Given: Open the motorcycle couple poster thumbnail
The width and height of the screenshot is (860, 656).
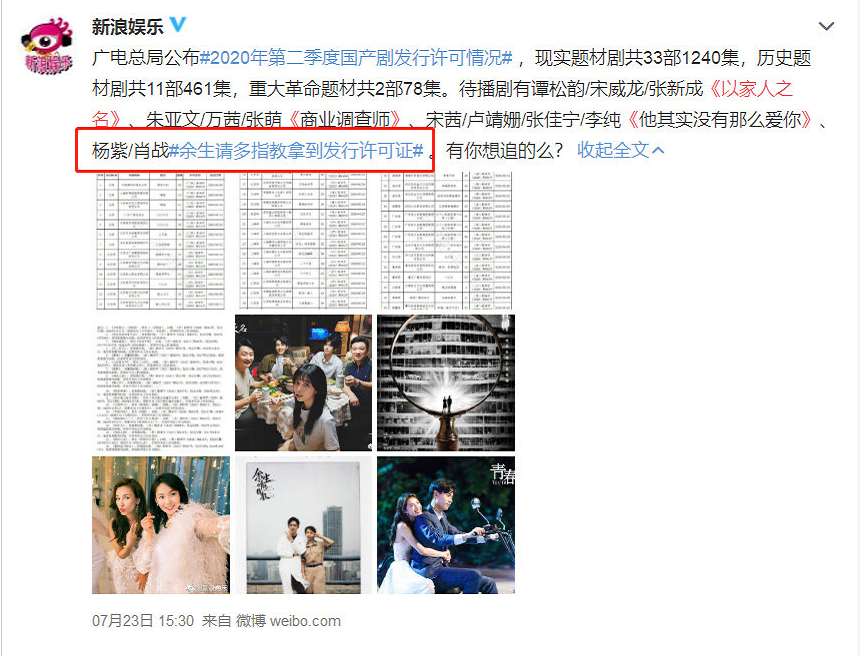Looking at the screenshot, I should [x=446, y=525].
